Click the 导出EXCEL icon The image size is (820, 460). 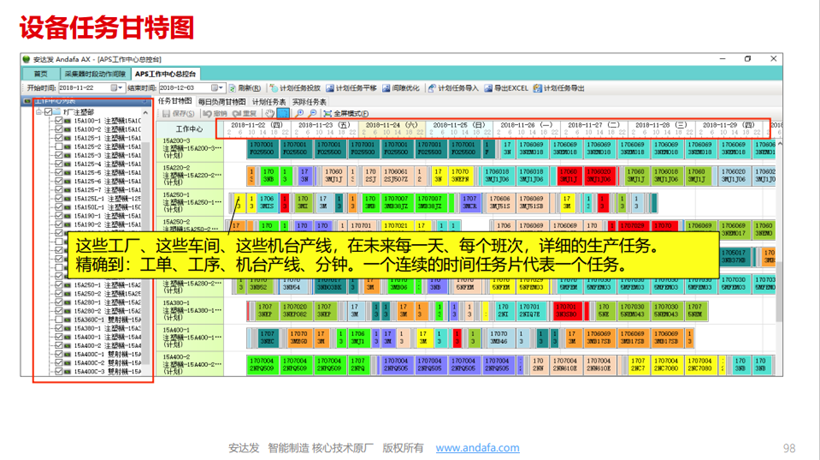point(488,88)
